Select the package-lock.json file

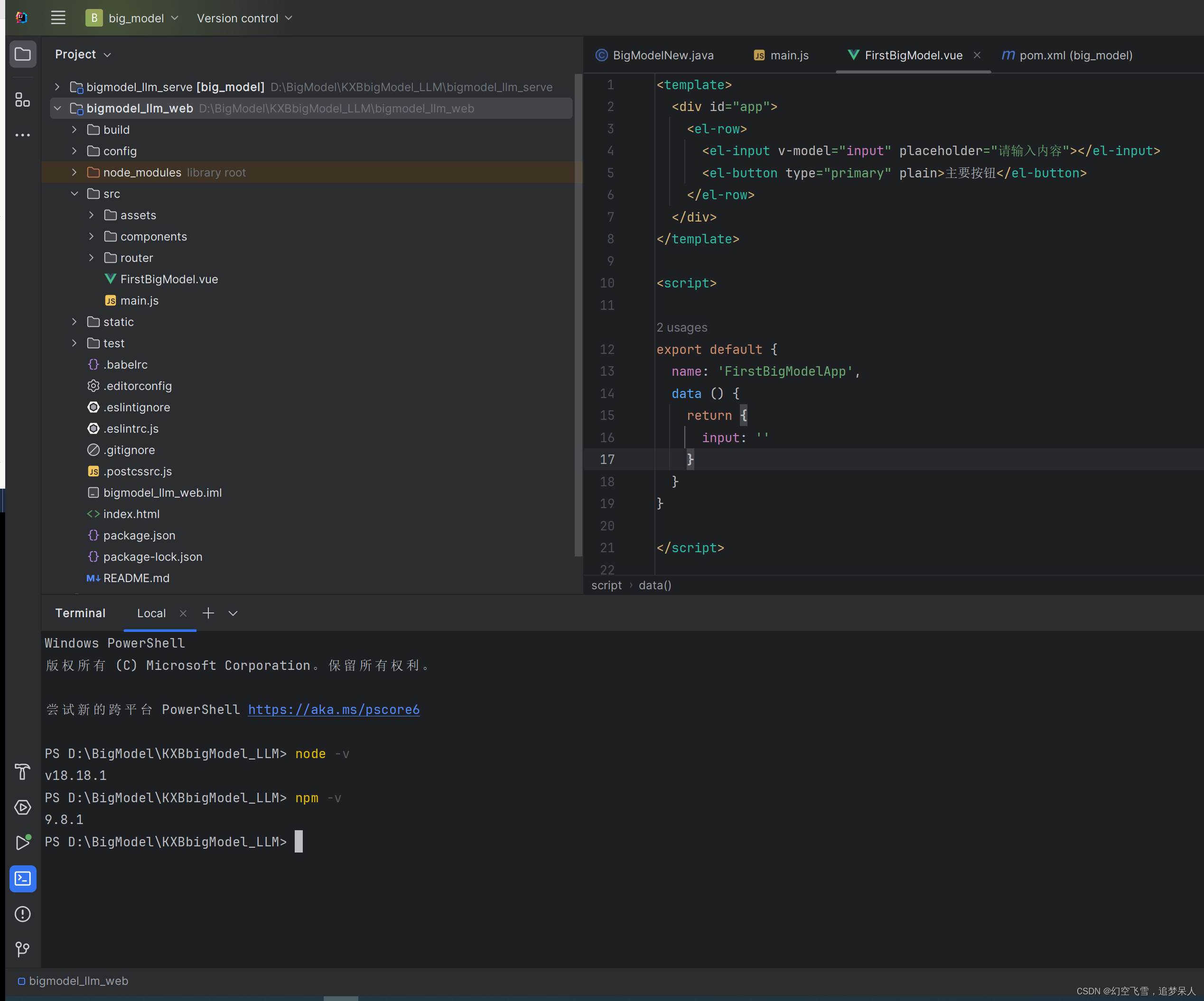click(x=144, y=557)
